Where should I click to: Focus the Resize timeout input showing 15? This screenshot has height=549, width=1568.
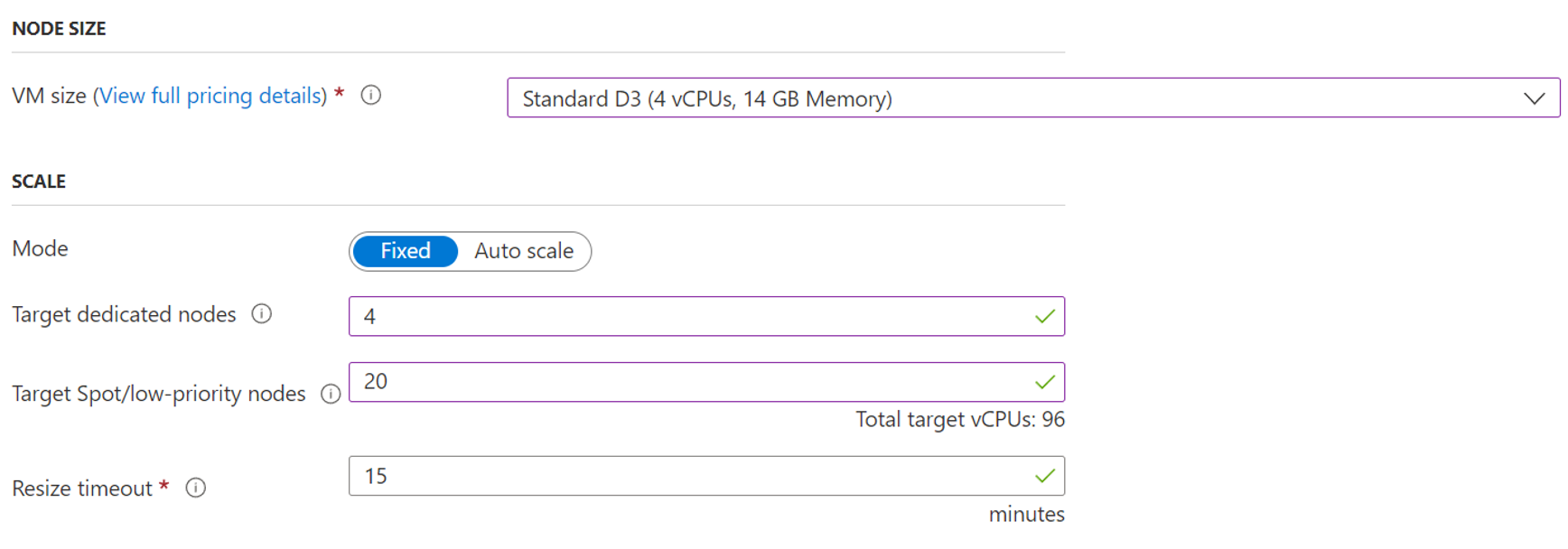pos(686,476)
